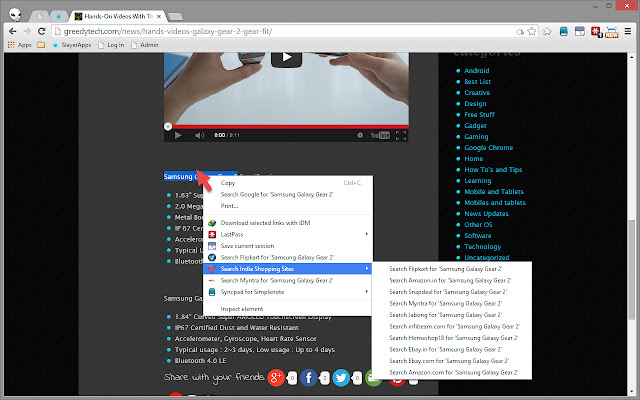The height and width of the screenshot is (400, 640).
Task: Expand the LastPass submenu arrow
Action: (x=367, y=234)
